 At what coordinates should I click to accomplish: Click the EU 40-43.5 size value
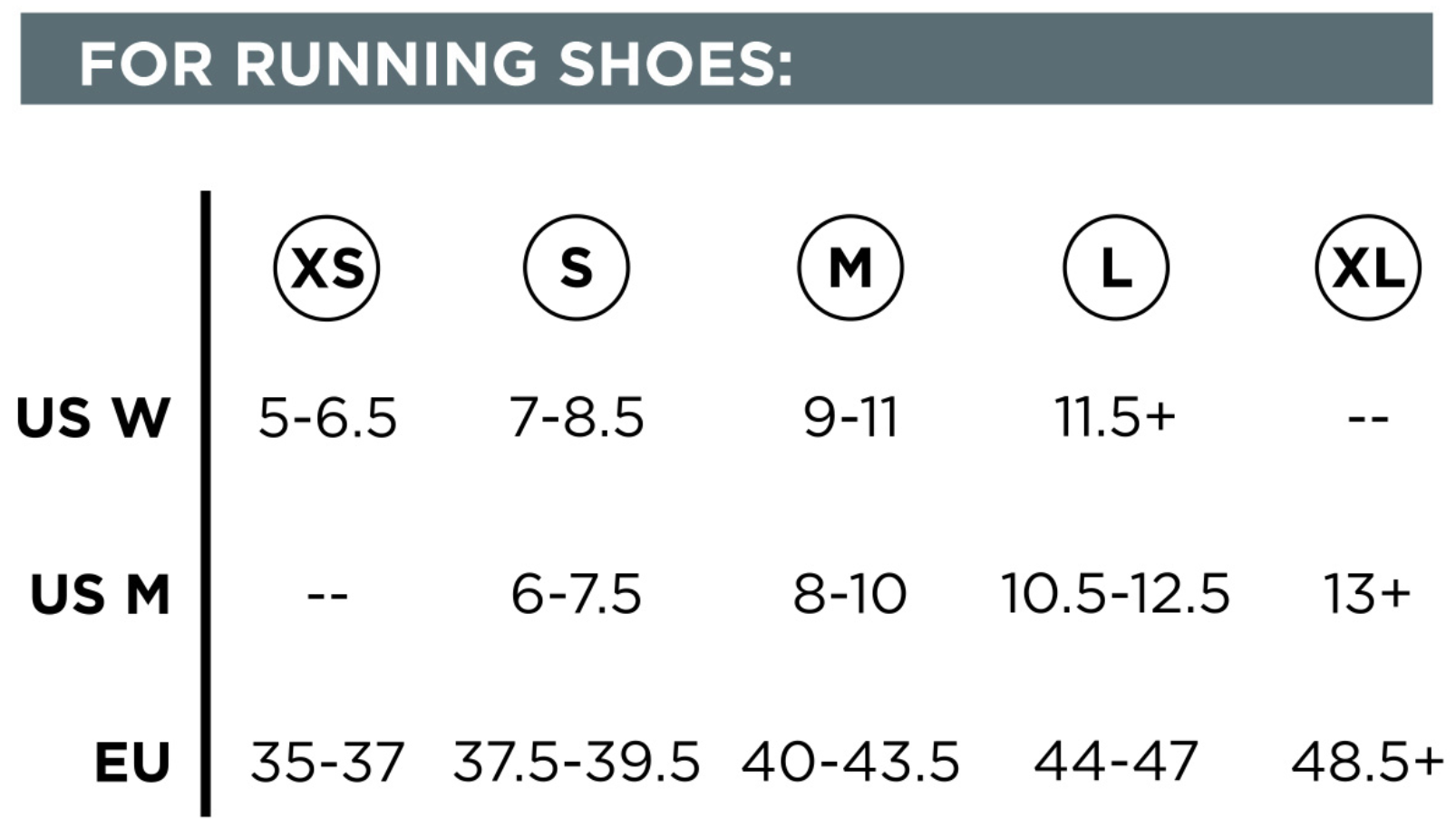click(850, 762)
